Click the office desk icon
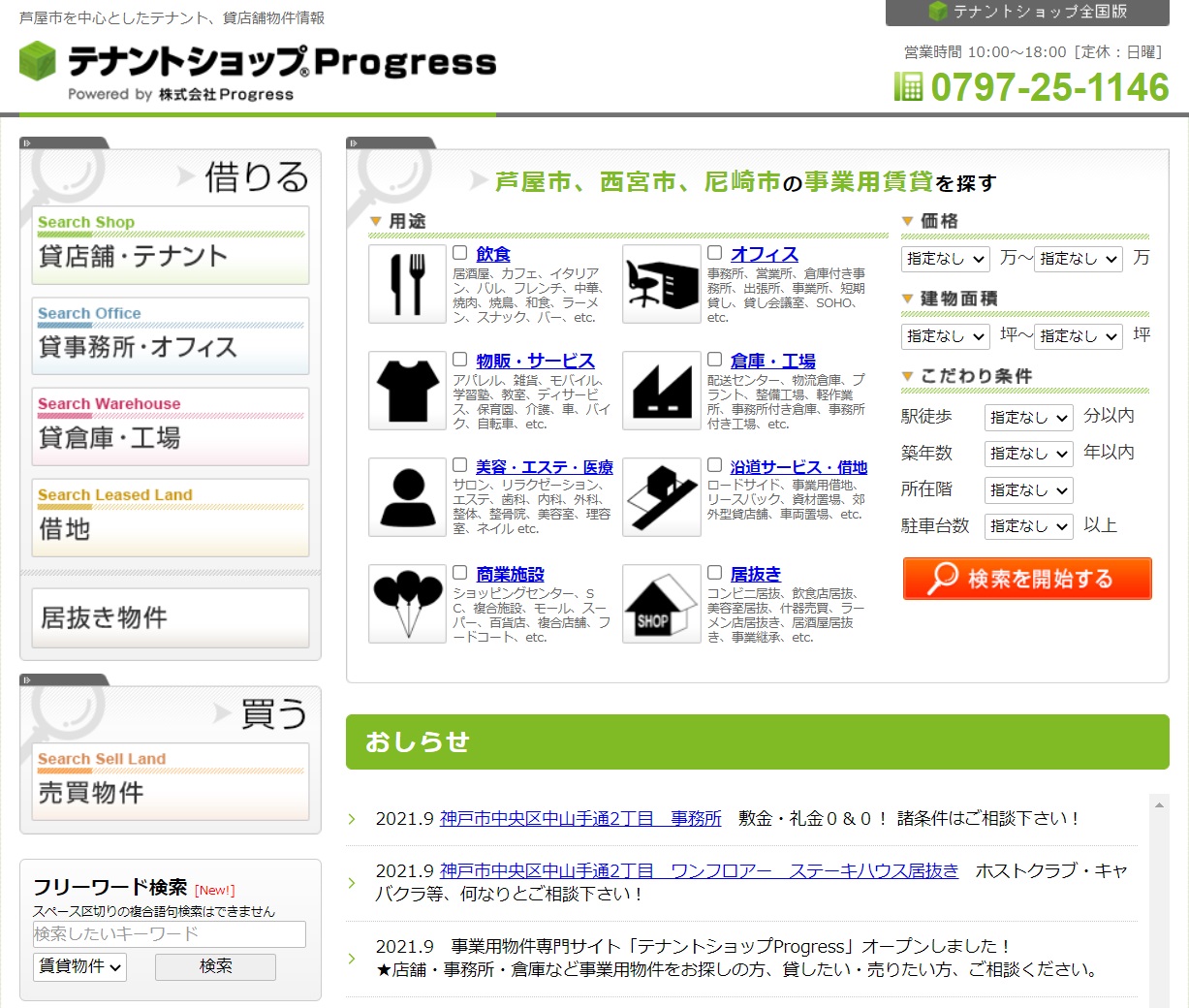 point(661,284)
